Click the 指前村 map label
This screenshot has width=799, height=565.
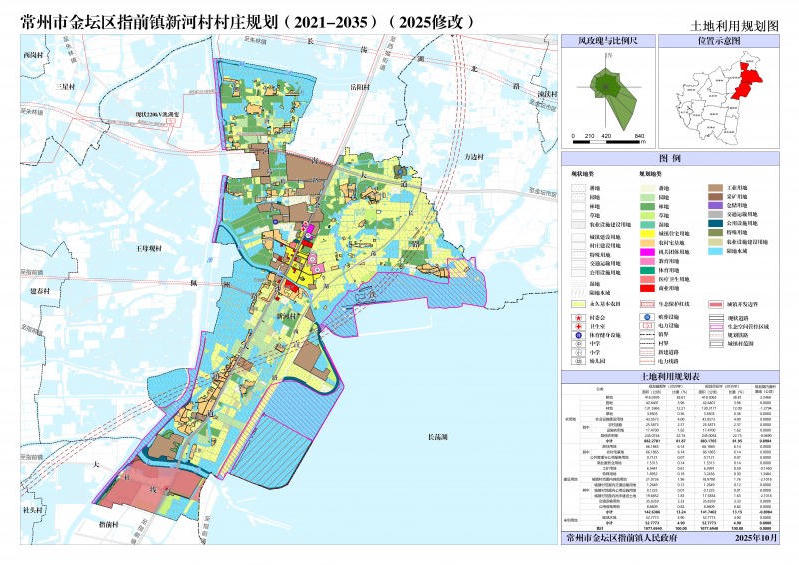[109, 524]
